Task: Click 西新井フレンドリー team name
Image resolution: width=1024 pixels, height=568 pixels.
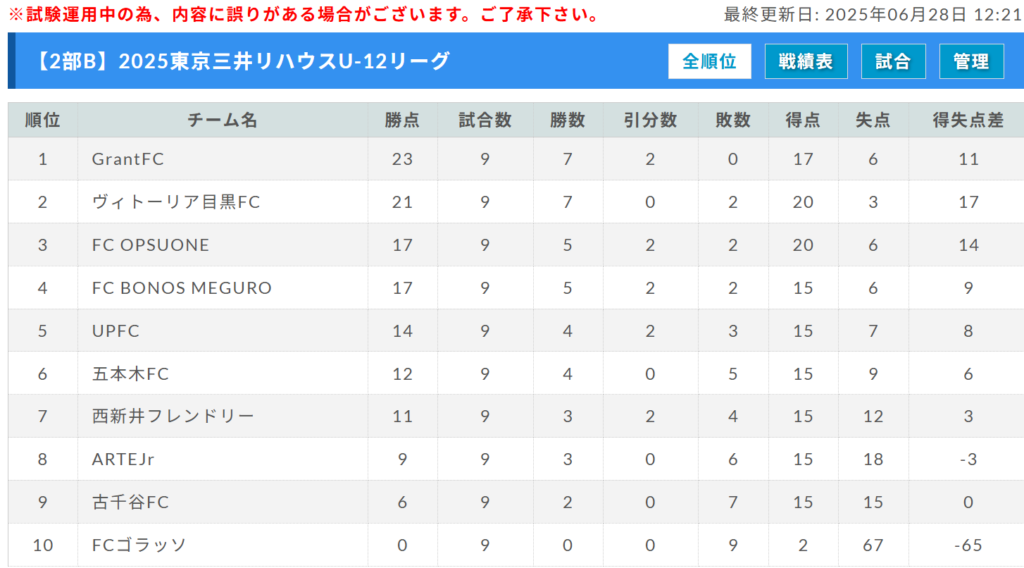Action: [173, 416]
